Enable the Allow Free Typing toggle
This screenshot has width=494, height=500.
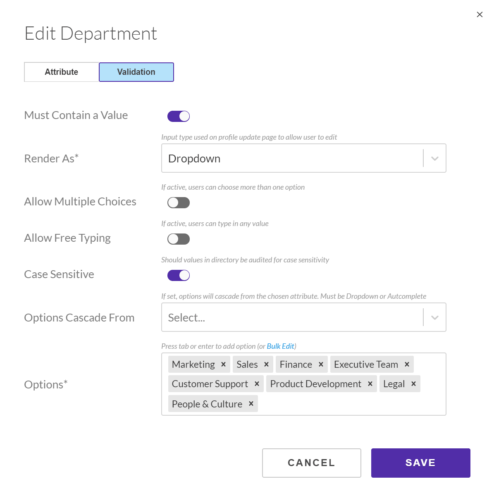[178, 239]
